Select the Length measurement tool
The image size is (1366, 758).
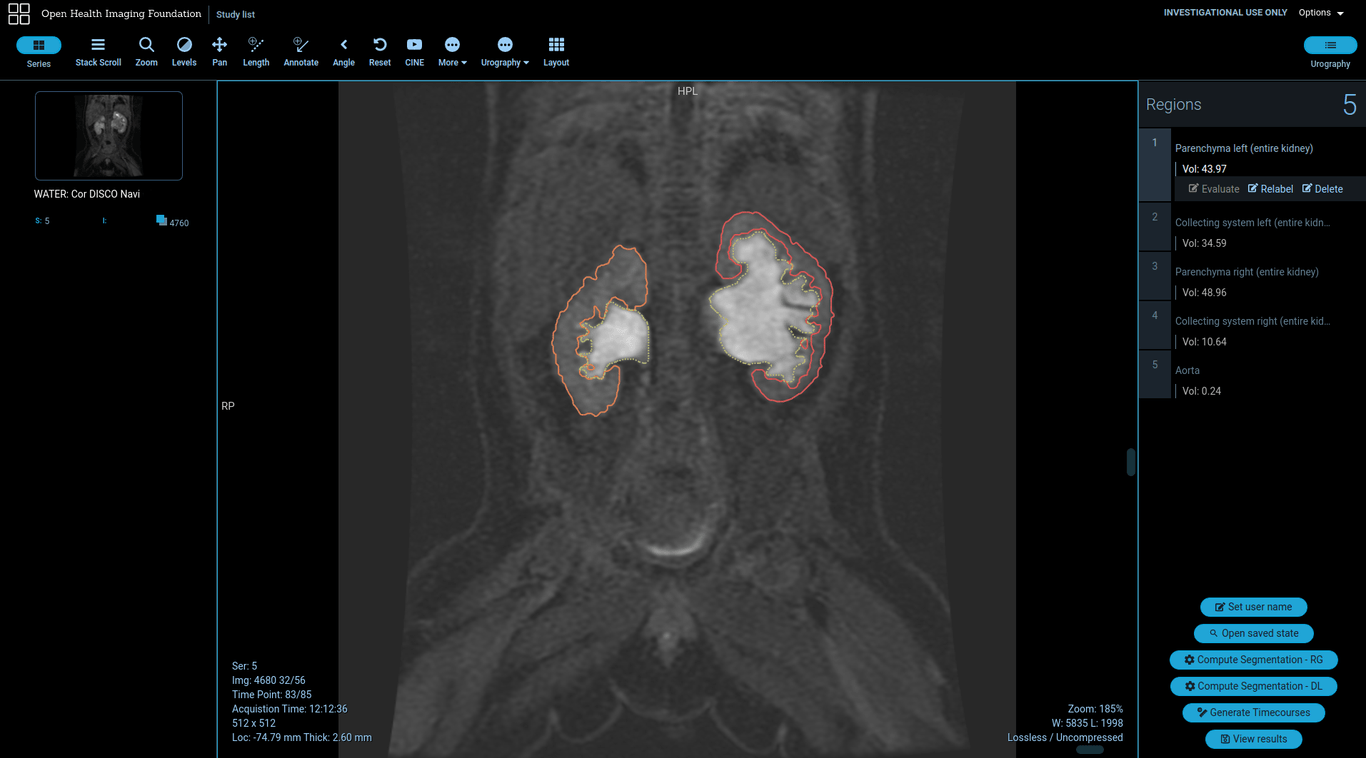click(256, 51)
